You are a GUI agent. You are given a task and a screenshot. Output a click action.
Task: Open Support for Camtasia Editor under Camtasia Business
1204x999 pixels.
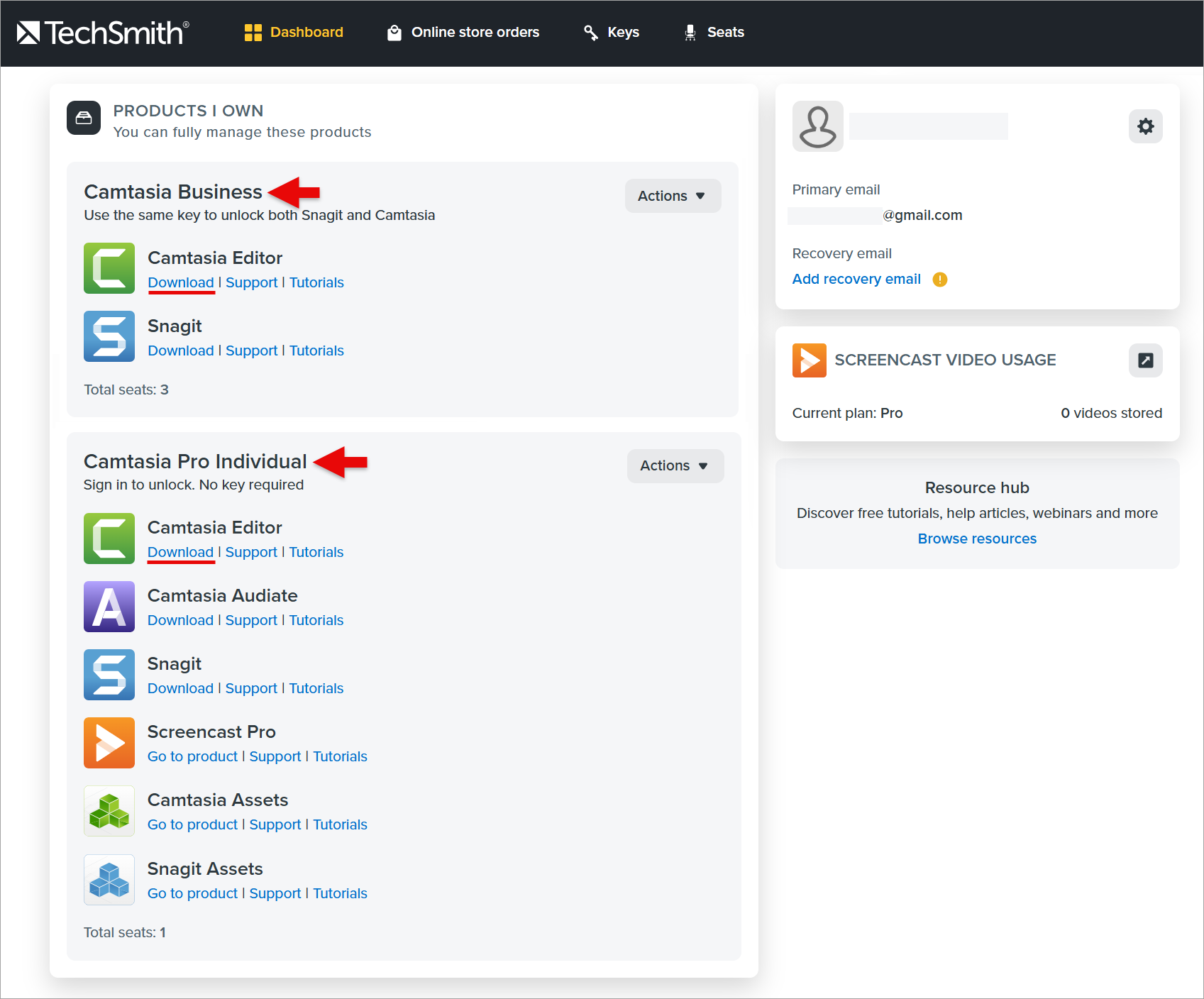[x=252, y=282]
